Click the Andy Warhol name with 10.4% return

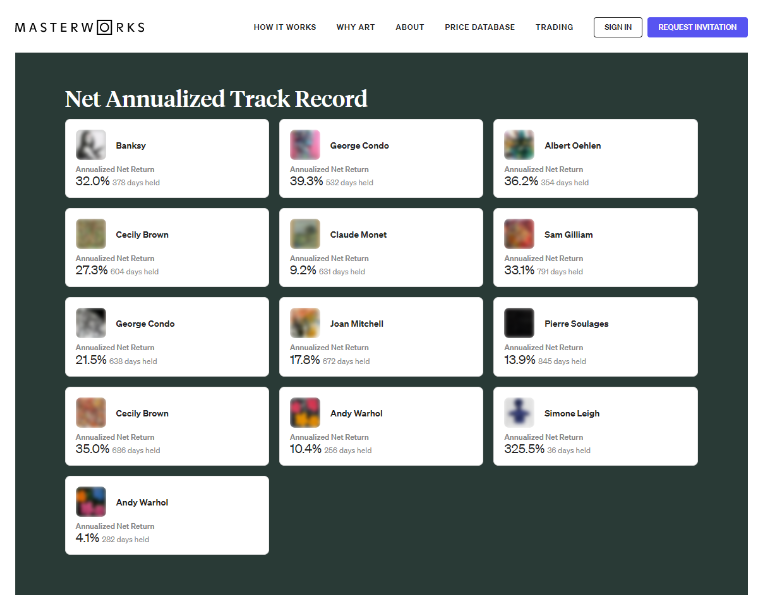(356, 413)
